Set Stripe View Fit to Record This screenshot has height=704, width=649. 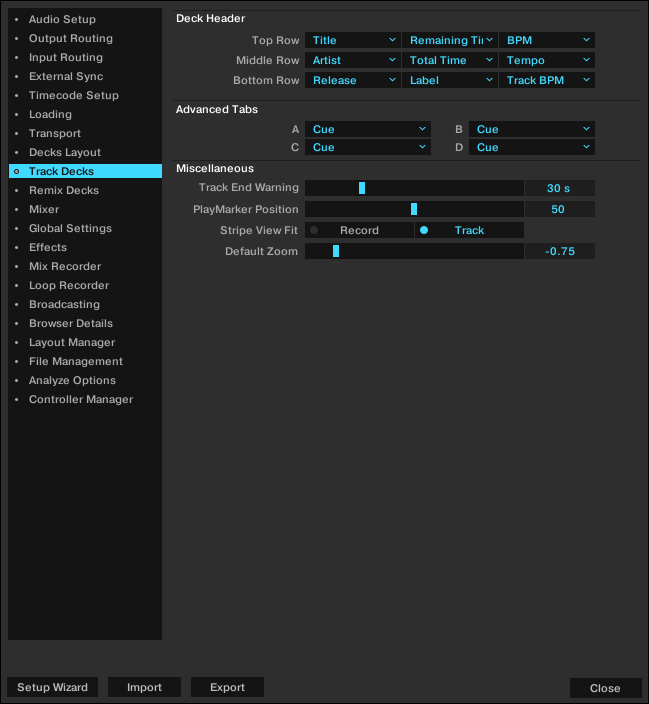click(359, 230)
